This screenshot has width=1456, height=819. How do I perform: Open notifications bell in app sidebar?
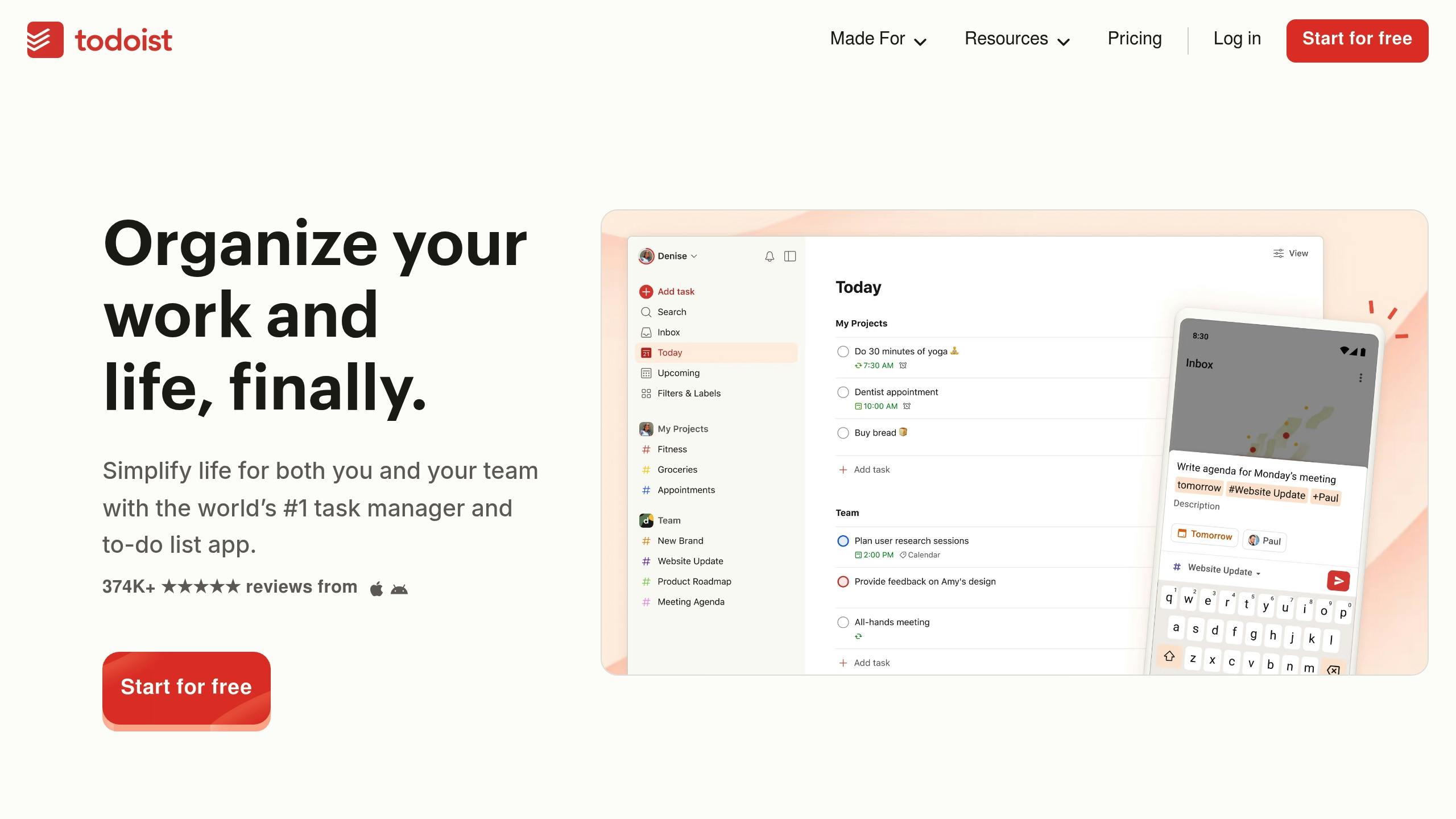(770, 257)
